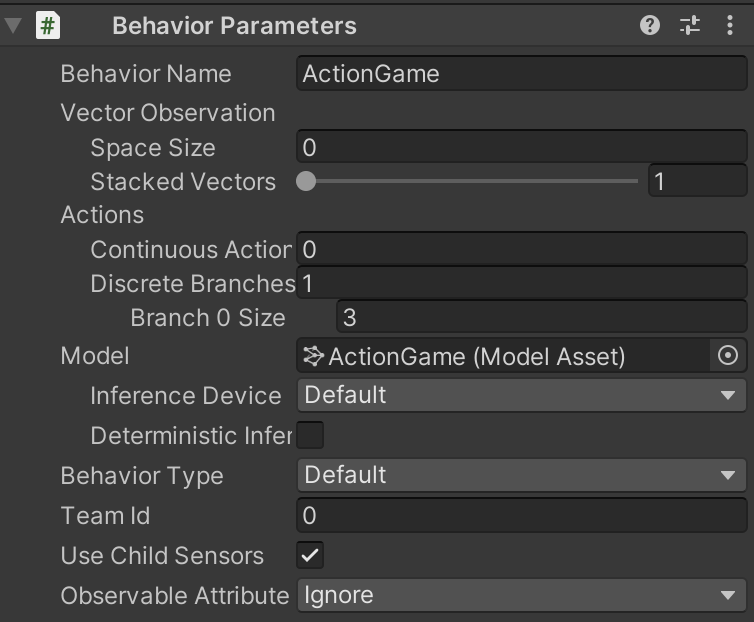Open the Observable Attribute dropdown
Screen dimensions: 754x622
coord(522,596)
